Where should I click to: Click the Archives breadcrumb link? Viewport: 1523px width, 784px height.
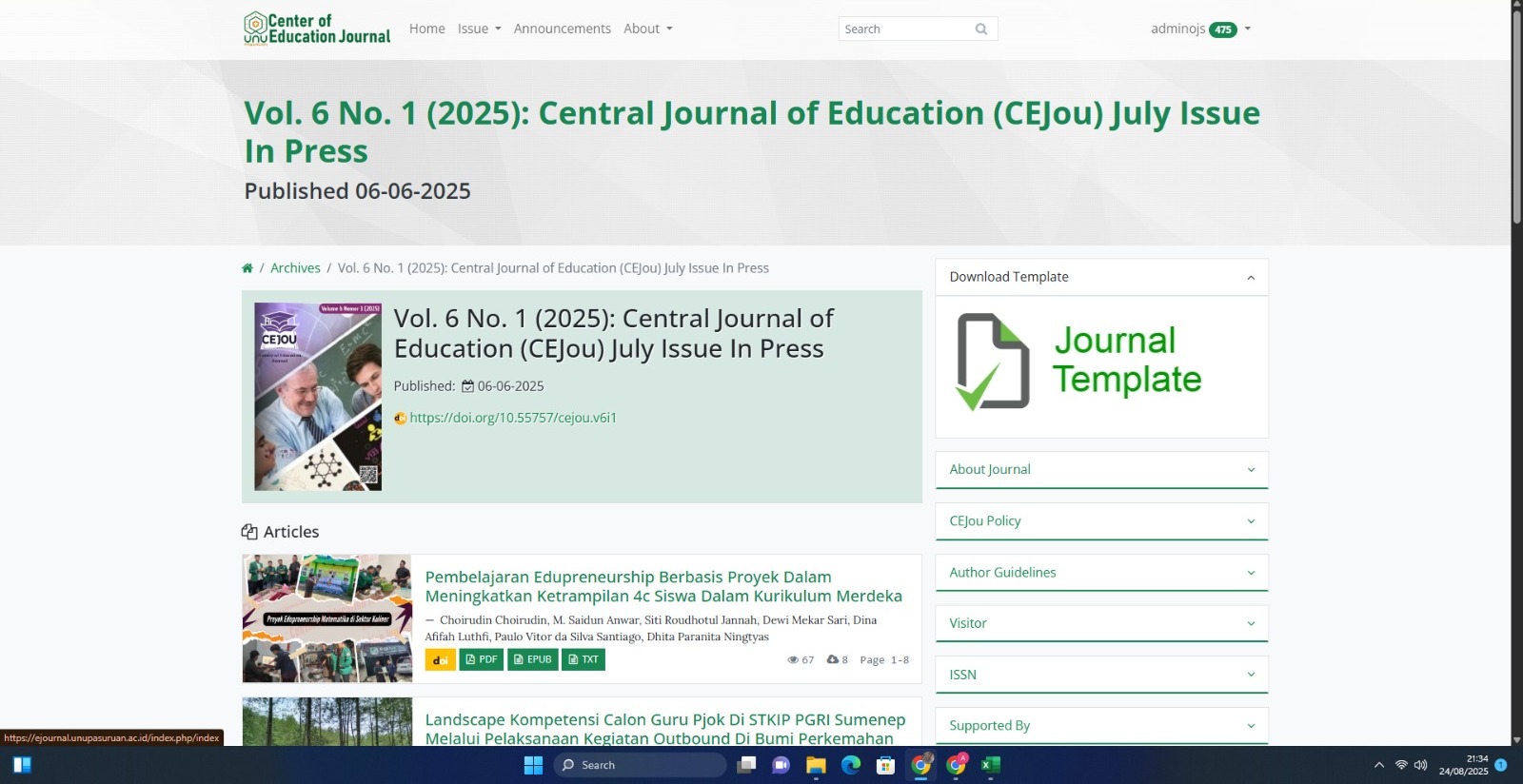coord(295,268)
